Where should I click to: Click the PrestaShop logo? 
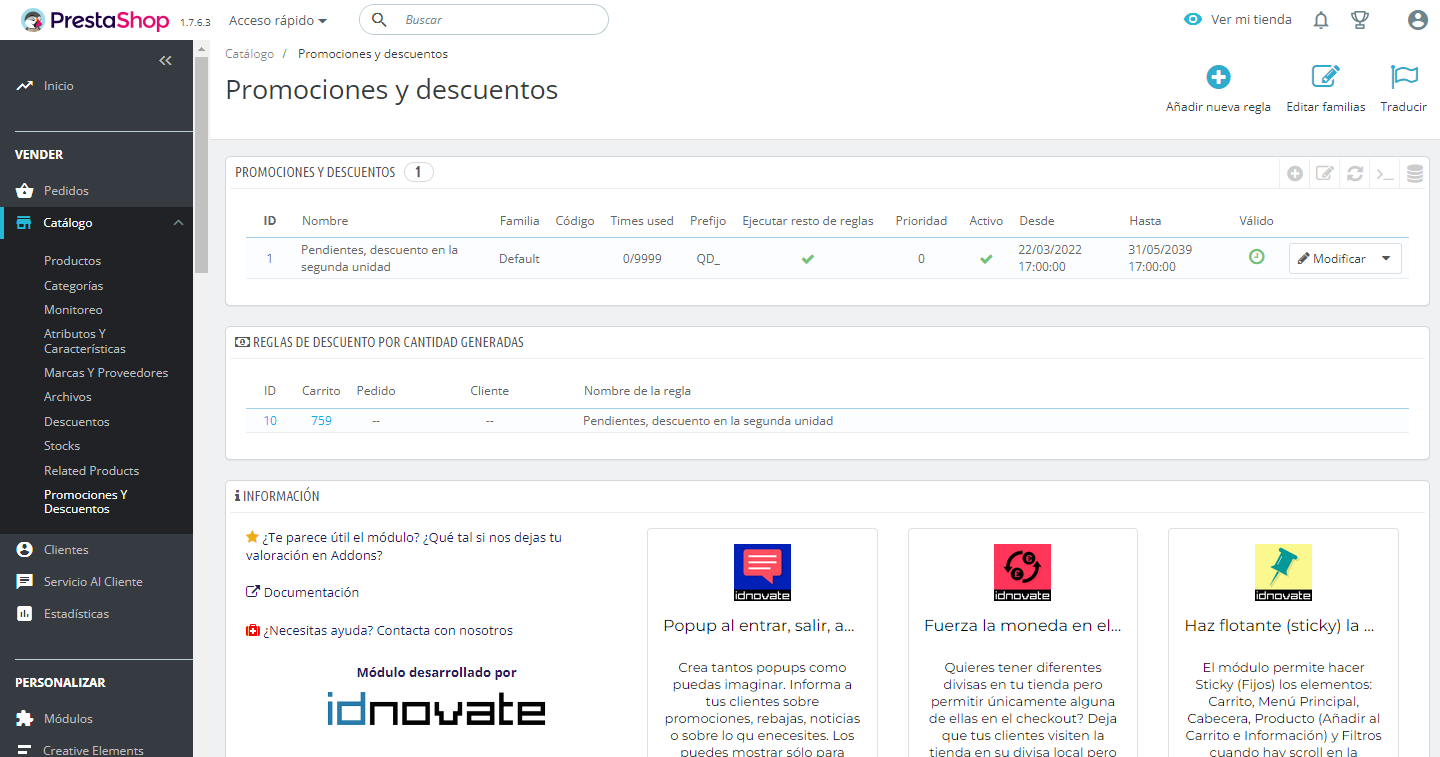96,20
